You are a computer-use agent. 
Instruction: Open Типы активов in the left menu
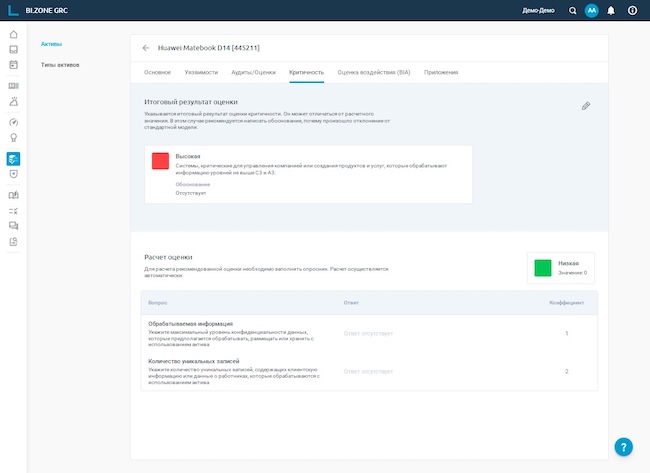(x=60, y=65)
